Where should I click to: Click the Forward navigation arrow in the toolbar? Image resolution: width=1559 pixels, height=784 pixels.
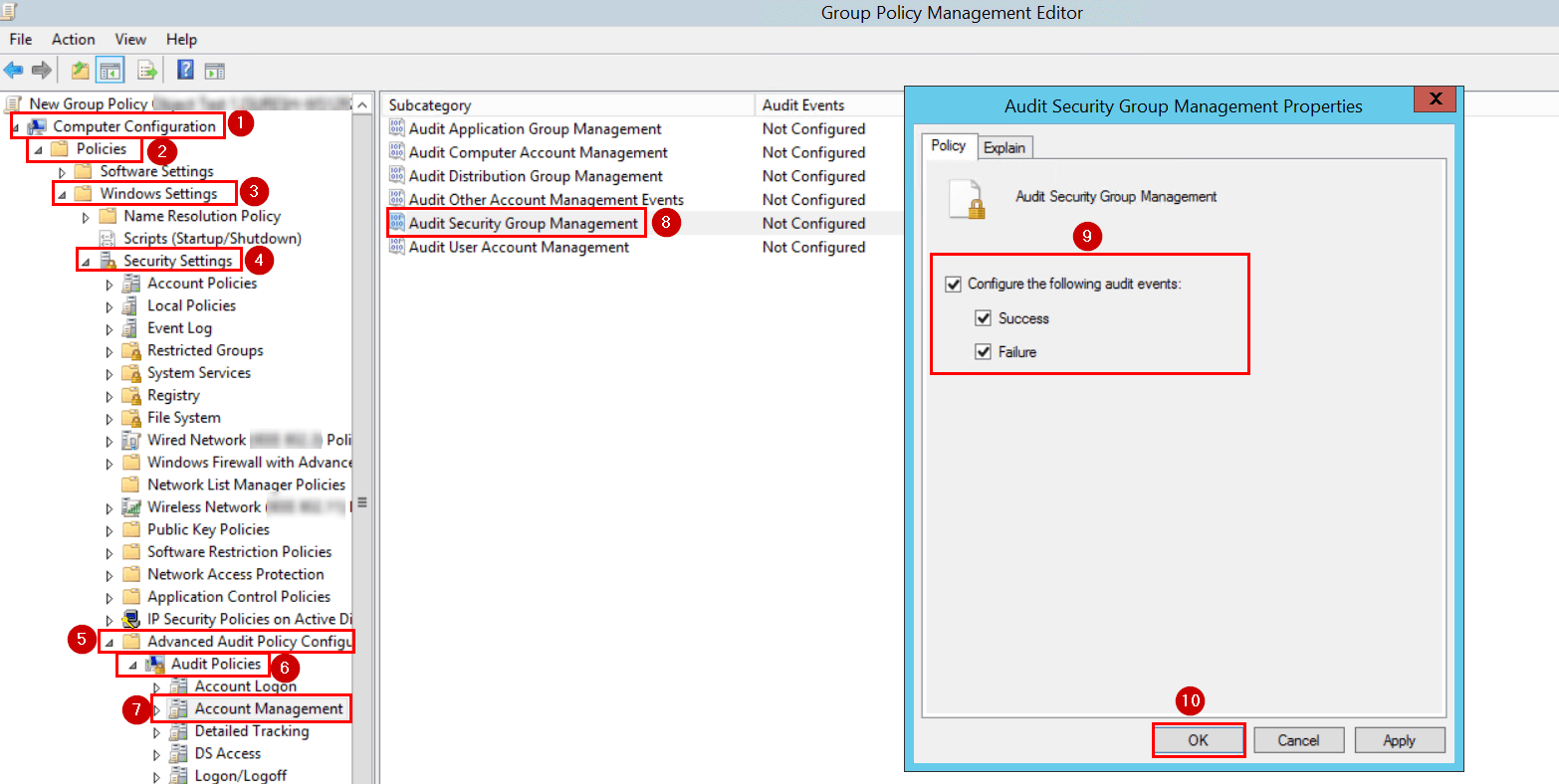[x=40, y=70]
